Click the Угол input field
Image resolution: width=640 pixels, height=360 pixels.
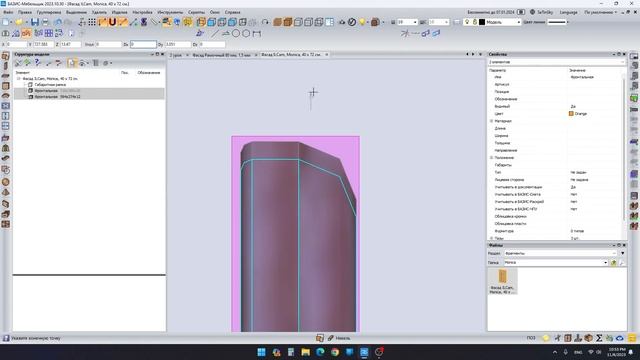pos(109,44)
